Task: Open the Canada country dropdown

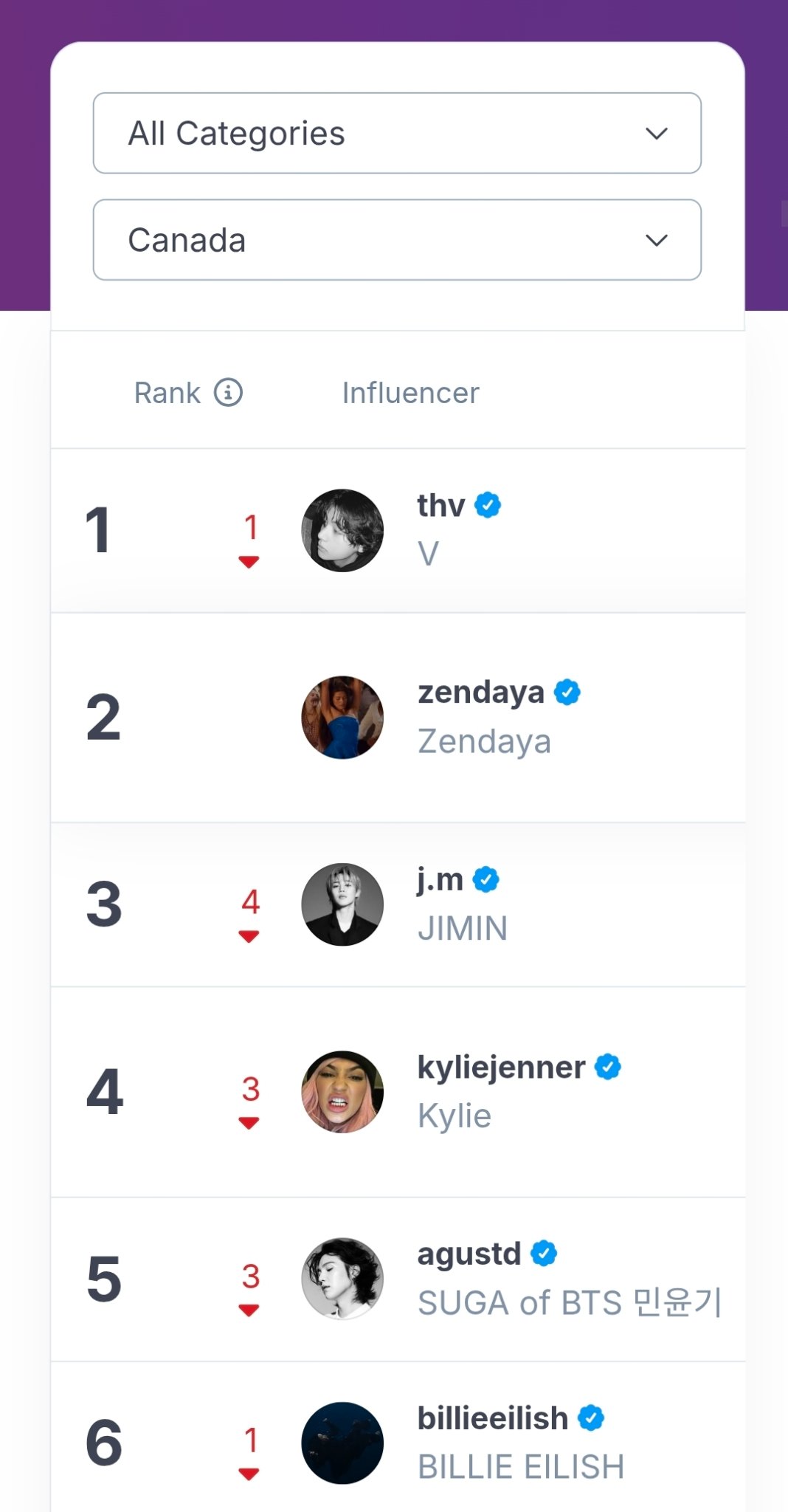Action: click(x=397, y=240)
